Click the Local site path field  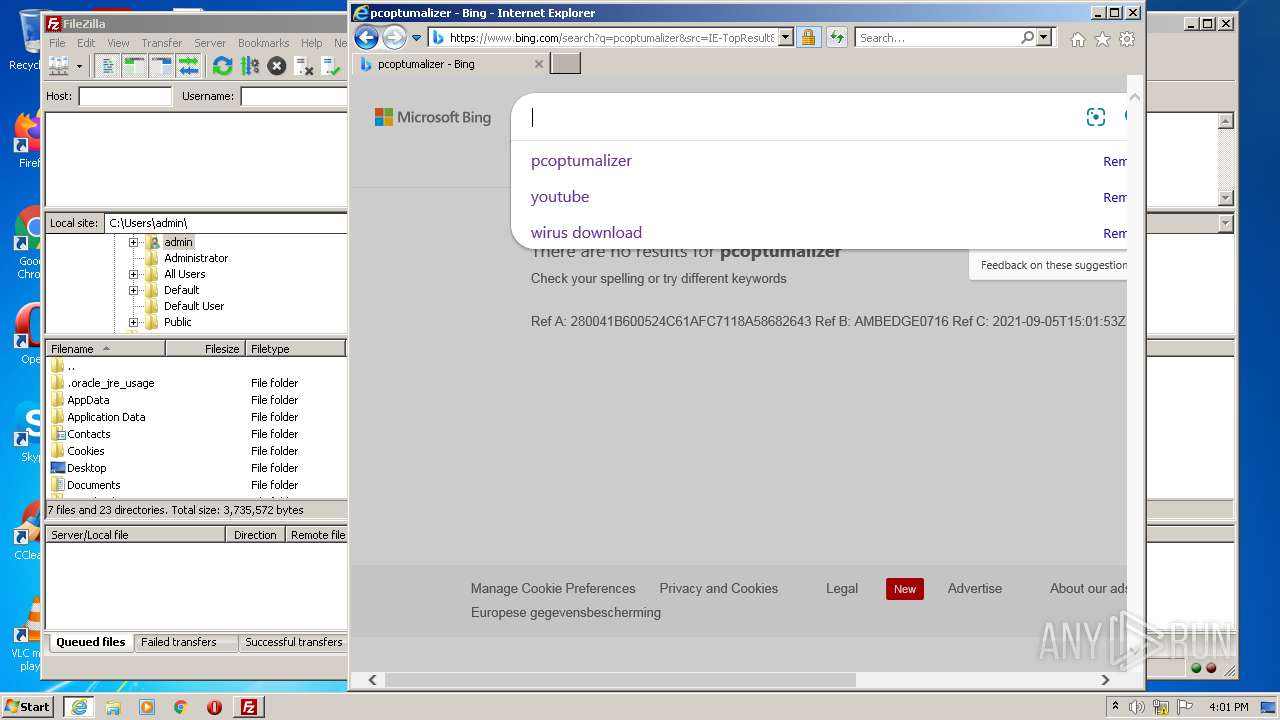[225, 223]
